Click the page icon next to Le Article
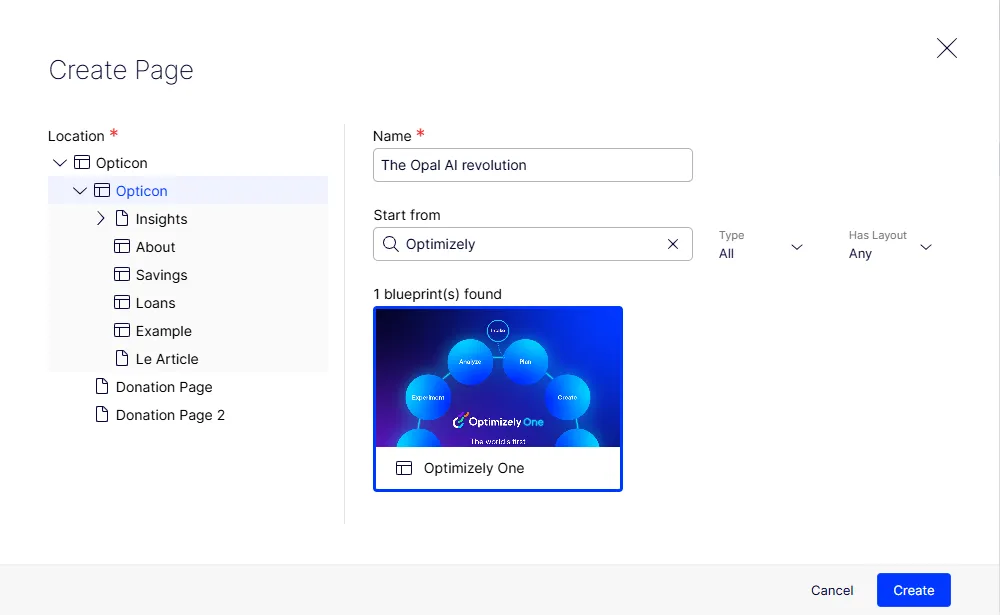The height and width of the screenshot is (615, 1000). [x=122, y=359]
